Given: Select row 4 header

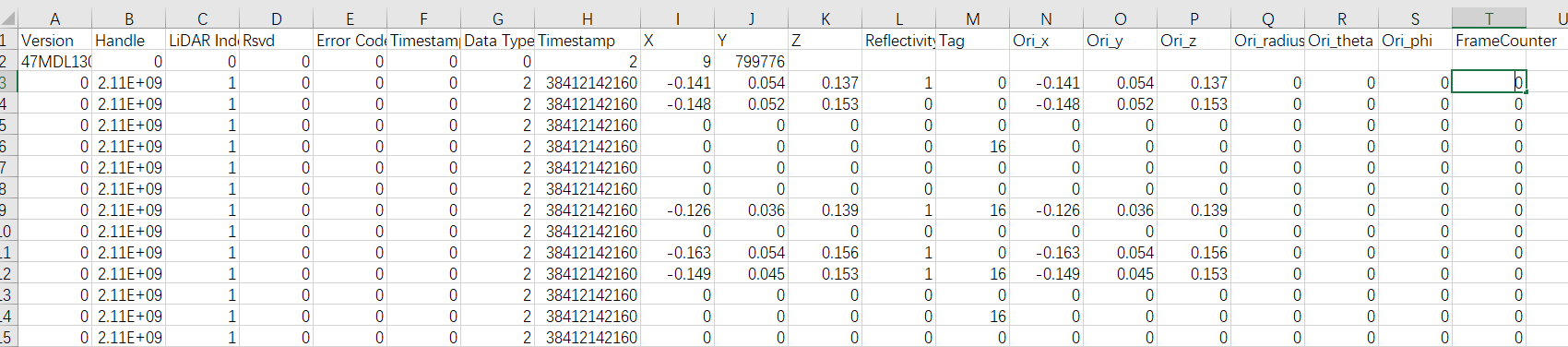Looking at the screenshot, I should coord(8,103).
